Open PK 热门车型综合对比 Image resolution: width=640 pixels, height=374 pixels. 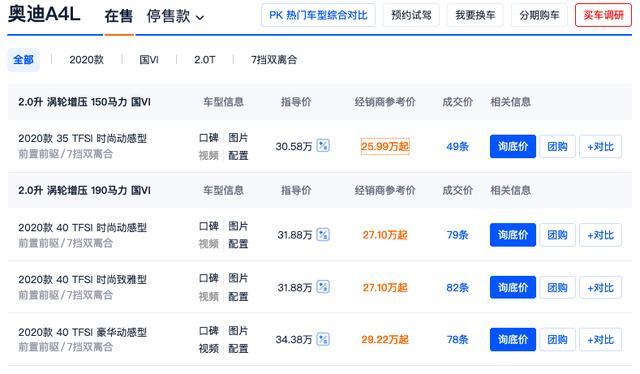coord(318,16)
